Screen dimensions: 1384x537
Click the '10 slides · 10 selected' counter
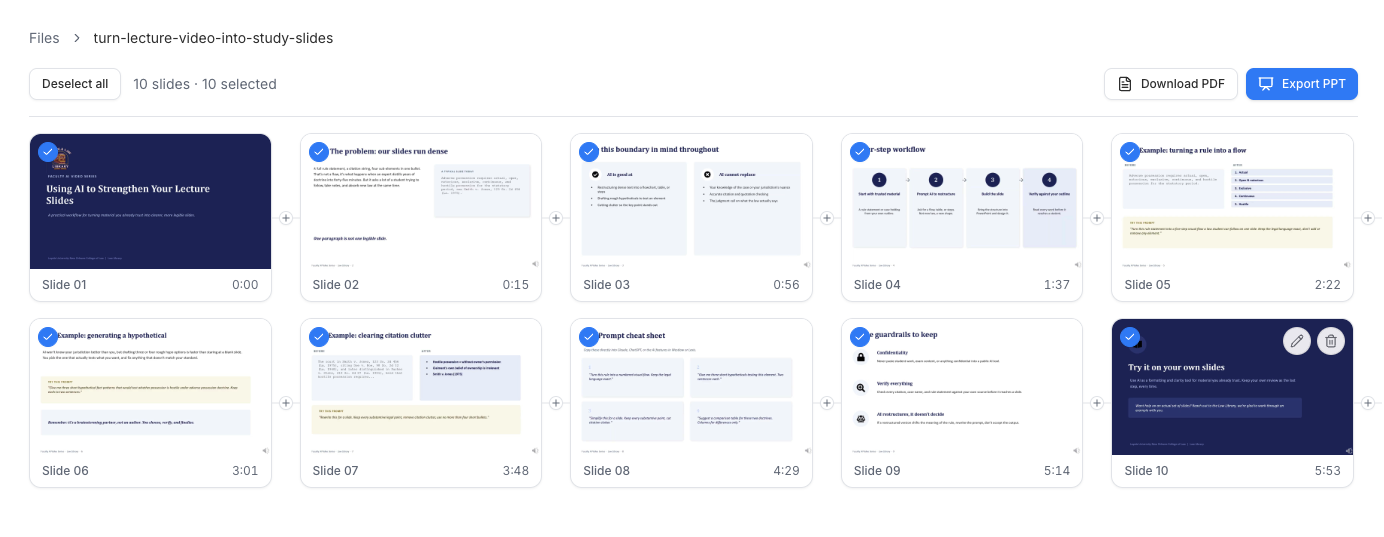(205, 84)
